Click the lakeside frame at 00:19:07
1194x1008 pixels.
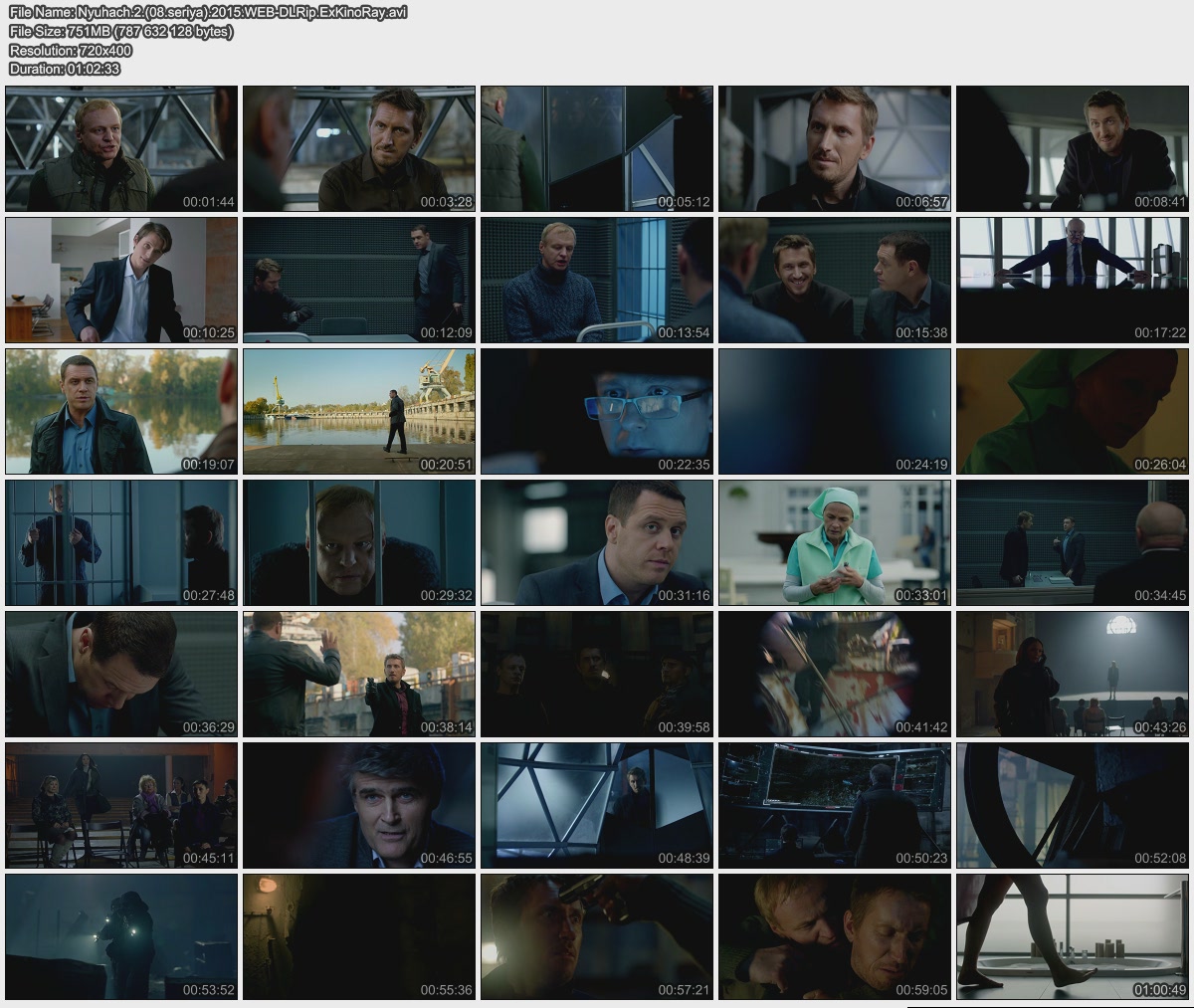click(x=121, y=411)
